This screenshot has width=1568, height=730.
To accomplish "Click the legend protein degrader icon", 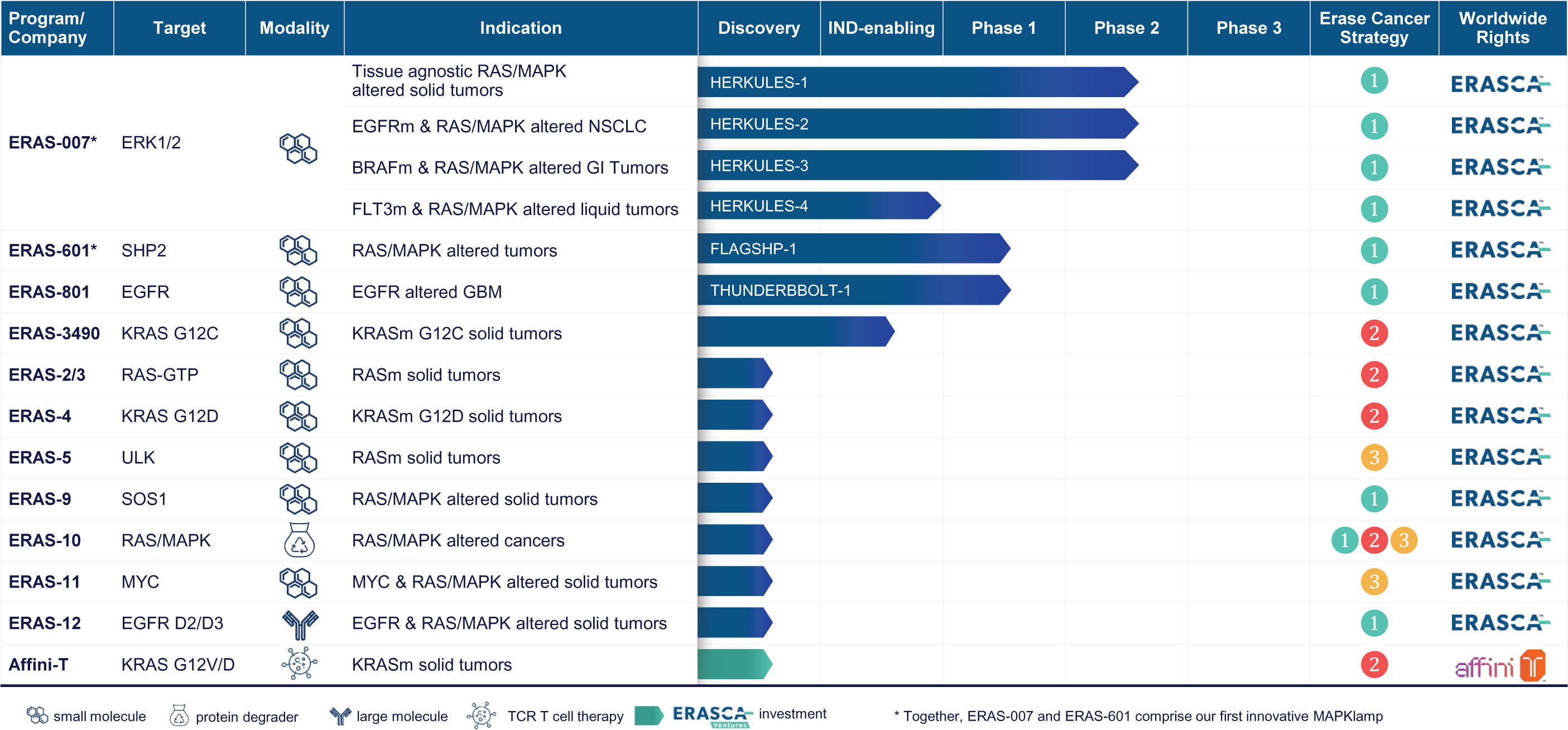I will [179, 716].
